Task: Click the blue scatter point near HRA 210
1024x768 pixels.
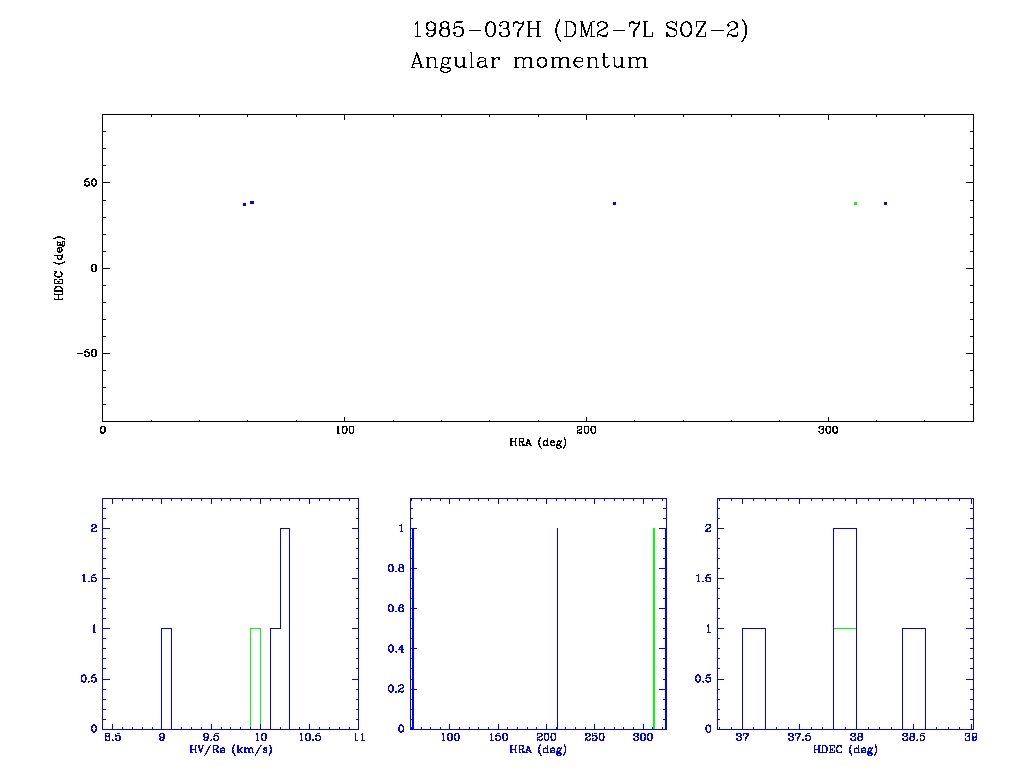Action: click(614, 203)
